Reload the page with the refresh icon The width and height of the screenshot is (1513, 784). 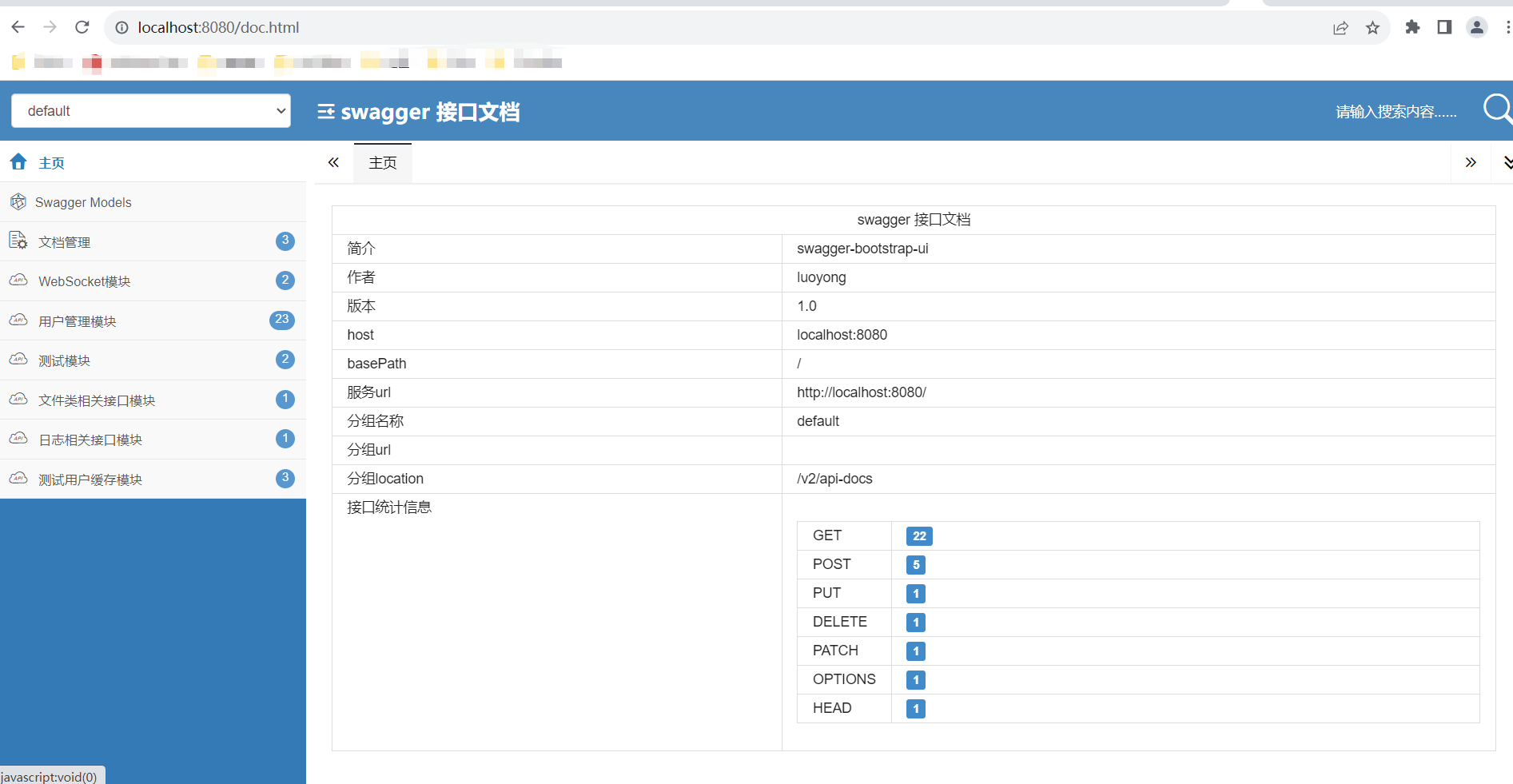82,27
